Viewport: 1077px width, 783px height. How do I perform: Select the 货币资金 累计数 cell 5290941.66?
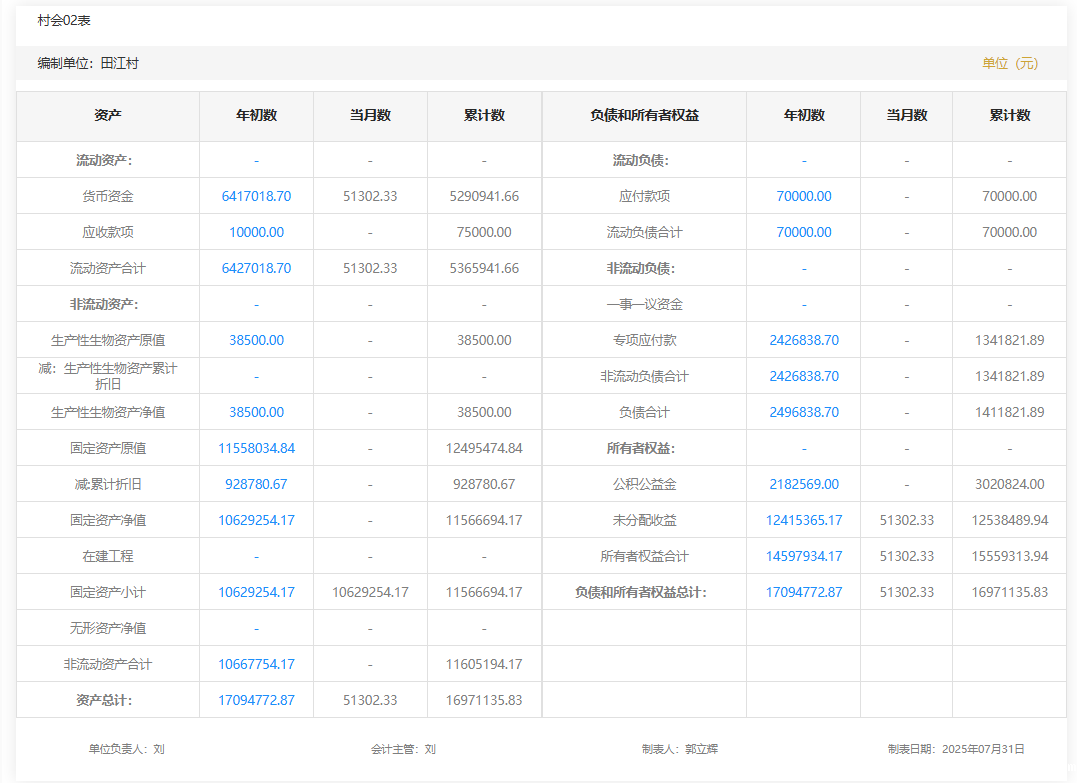(x=484, y=196)
